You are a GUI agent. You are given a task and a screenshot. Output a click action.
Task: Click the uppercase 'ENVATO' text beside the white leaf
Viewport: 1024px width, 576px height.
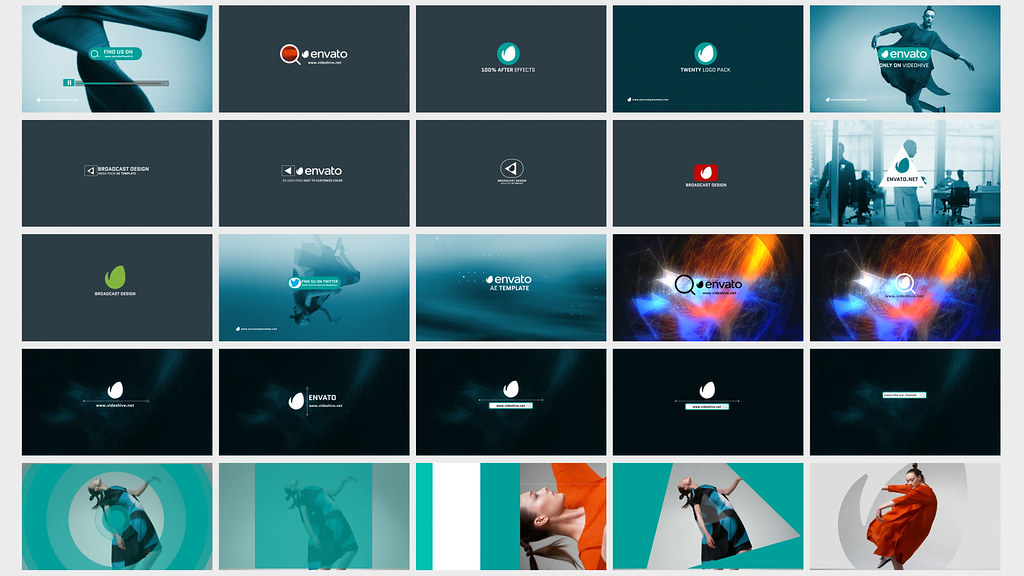click(323, 398)
